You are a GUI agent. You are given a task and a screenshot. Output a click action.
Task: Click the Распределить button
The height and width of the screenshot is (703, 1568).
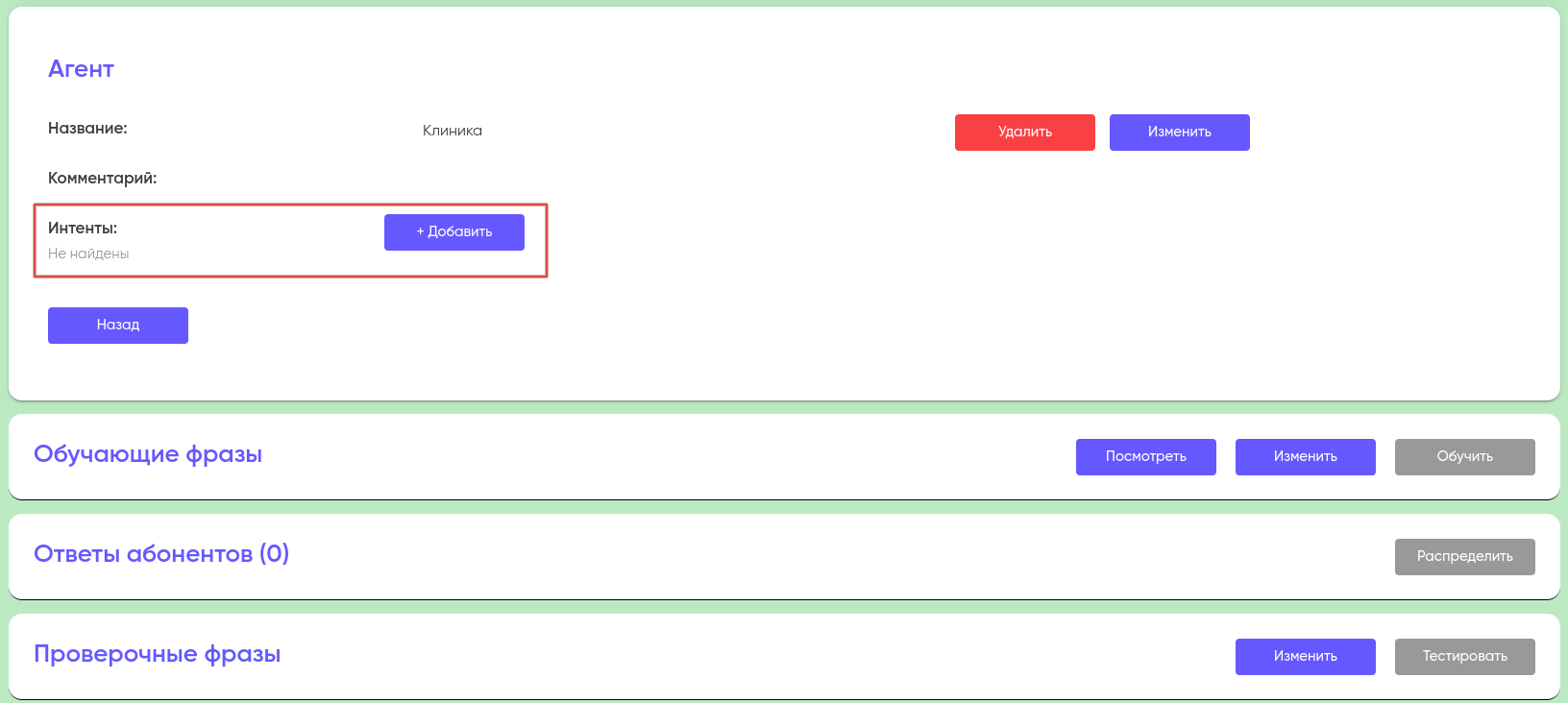[1464, 557]
